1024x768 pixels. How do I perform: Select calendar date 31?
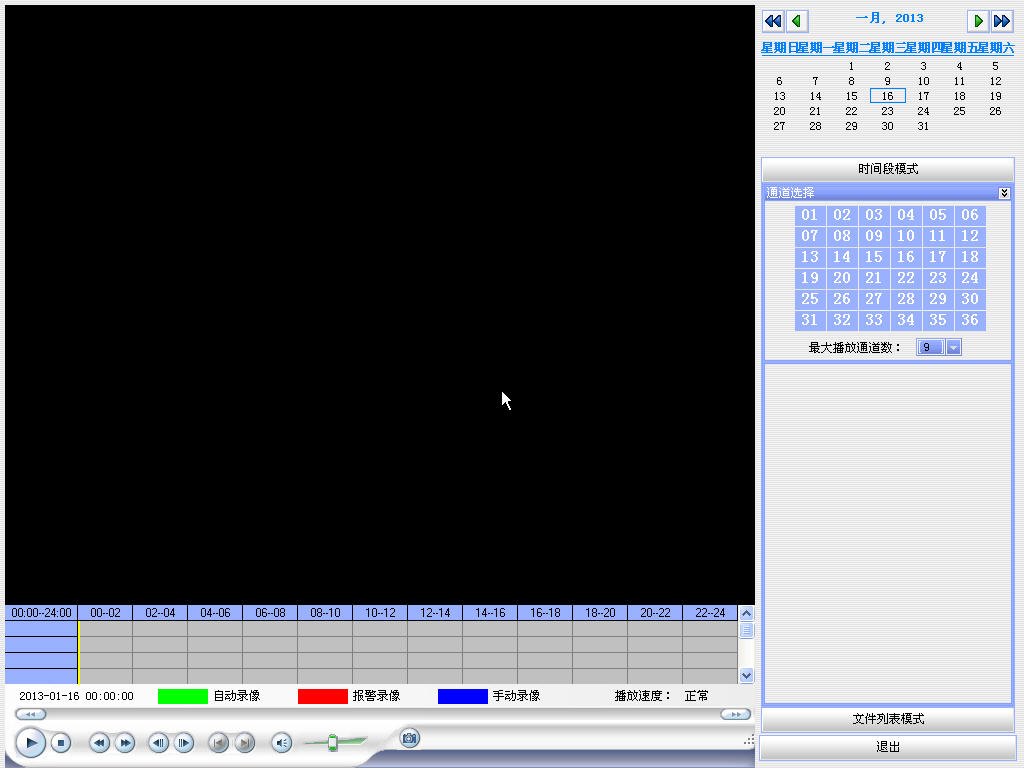click(x=923, y=126)
